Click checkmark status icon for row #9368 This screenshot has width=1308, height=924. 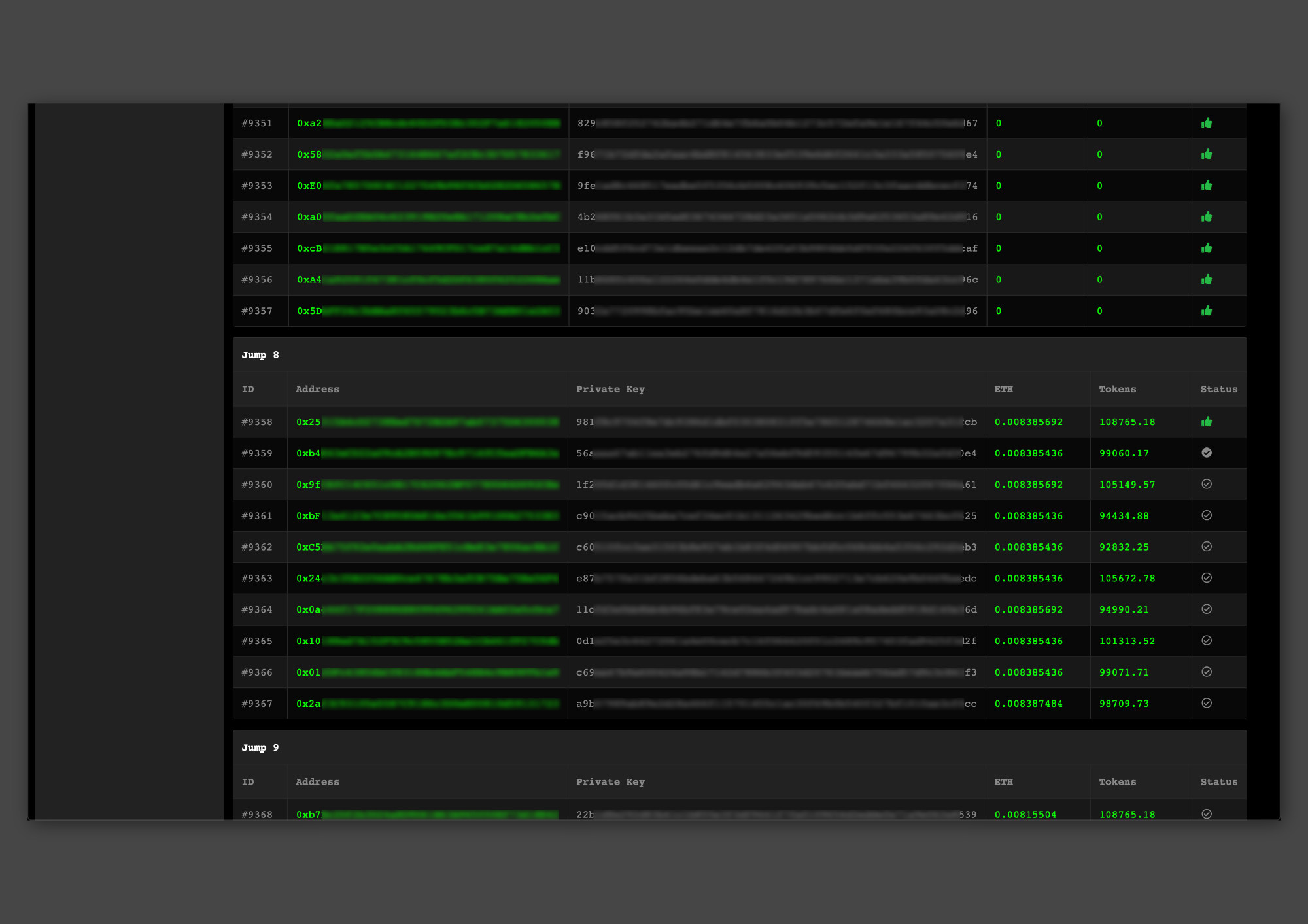[1207, 814]
